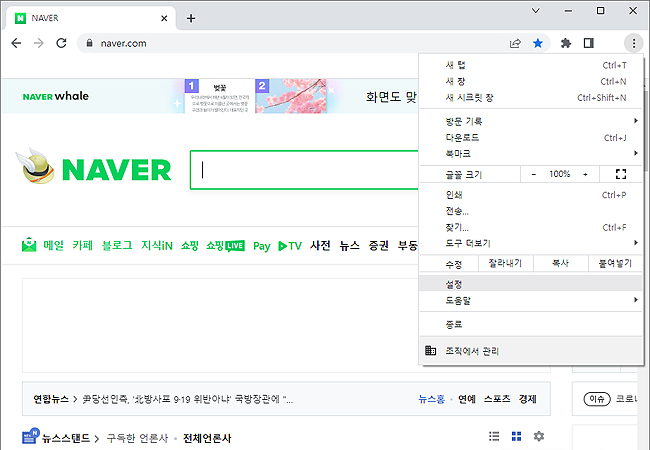Open the 뉴스 link
This screenshot has width=650, height=450.
(349, 245)
